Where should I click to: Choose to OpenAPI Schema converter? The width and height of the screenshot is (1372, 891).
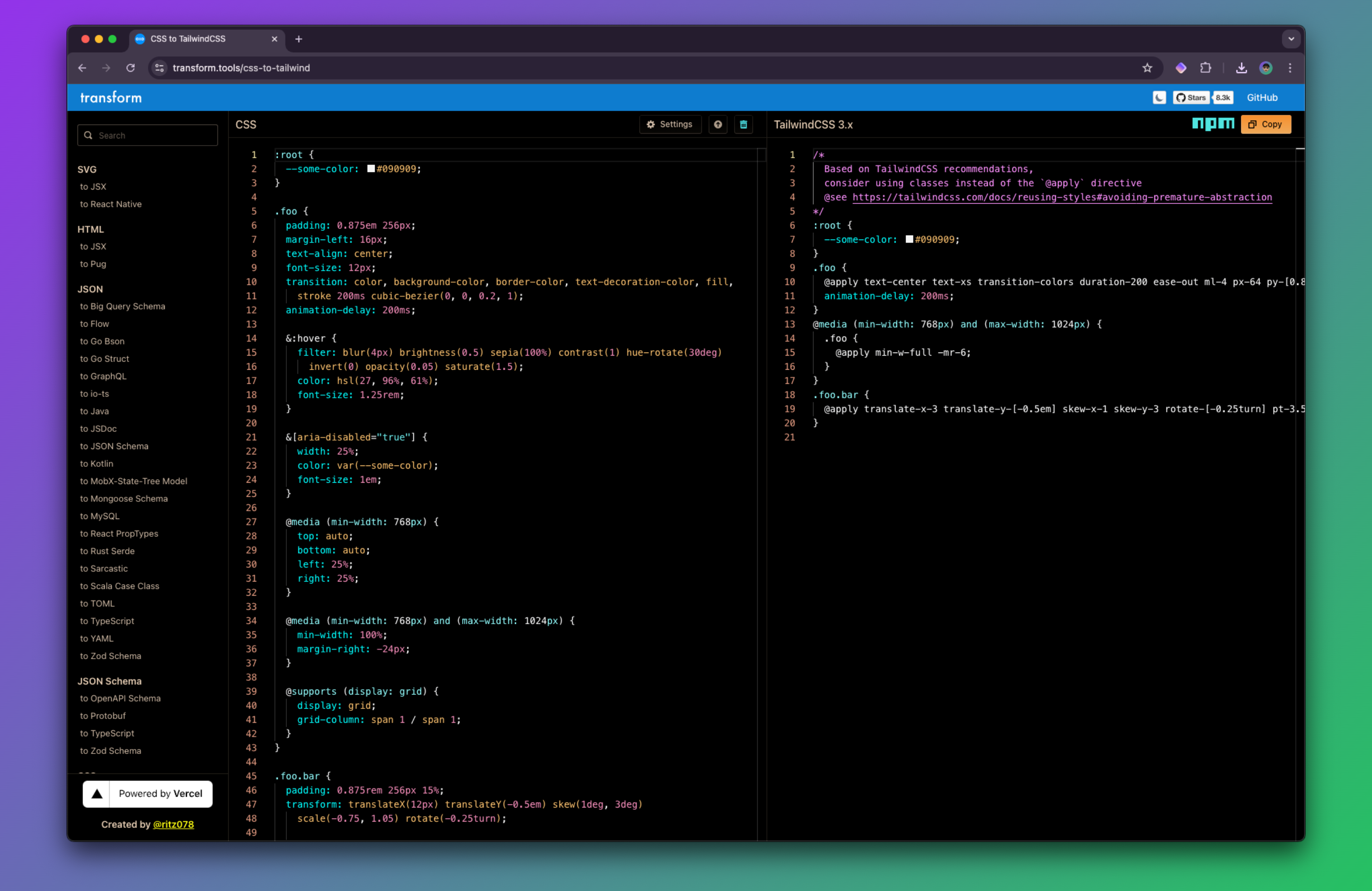click(121, 699)
